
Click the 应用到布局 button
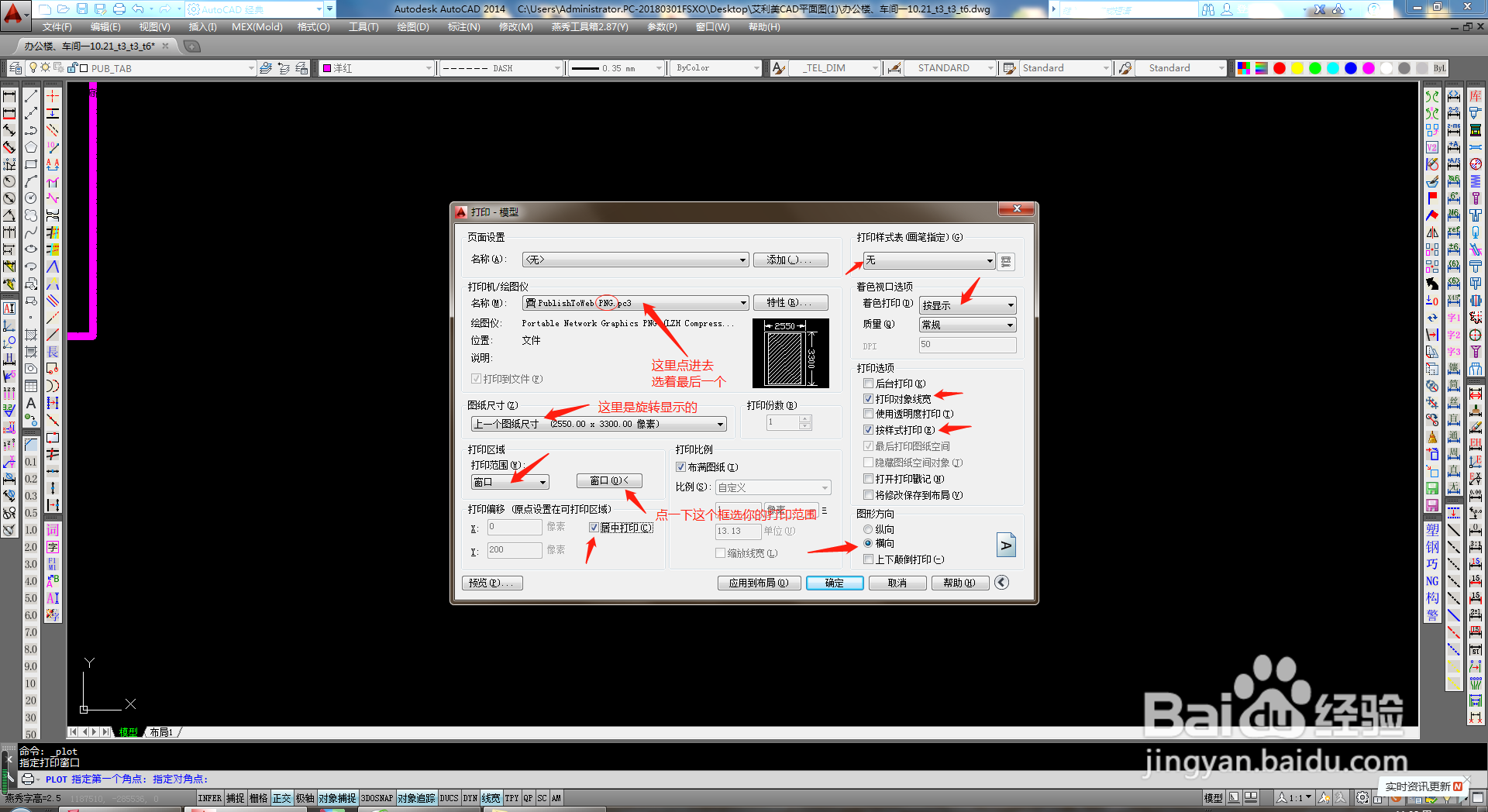click(759, 583)
